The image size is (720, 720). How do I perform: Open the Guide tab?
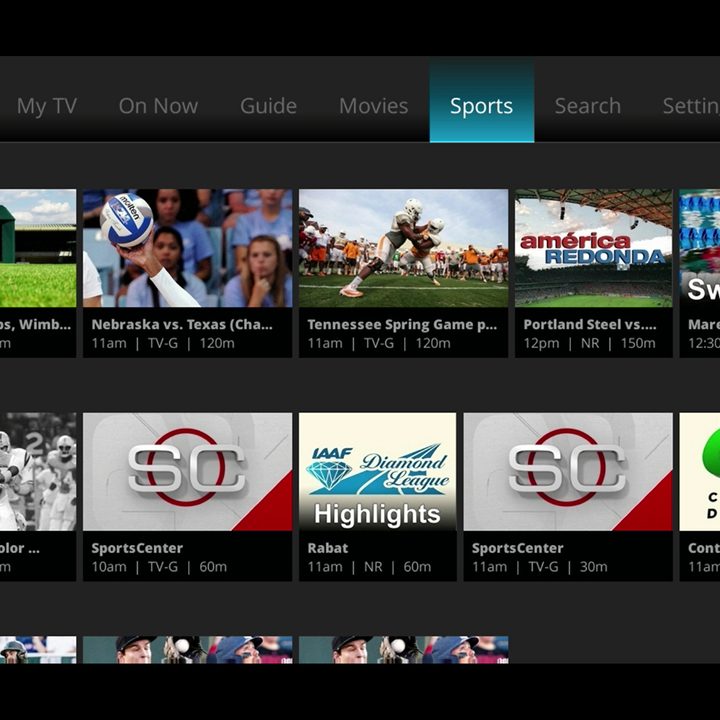(268, 106)
